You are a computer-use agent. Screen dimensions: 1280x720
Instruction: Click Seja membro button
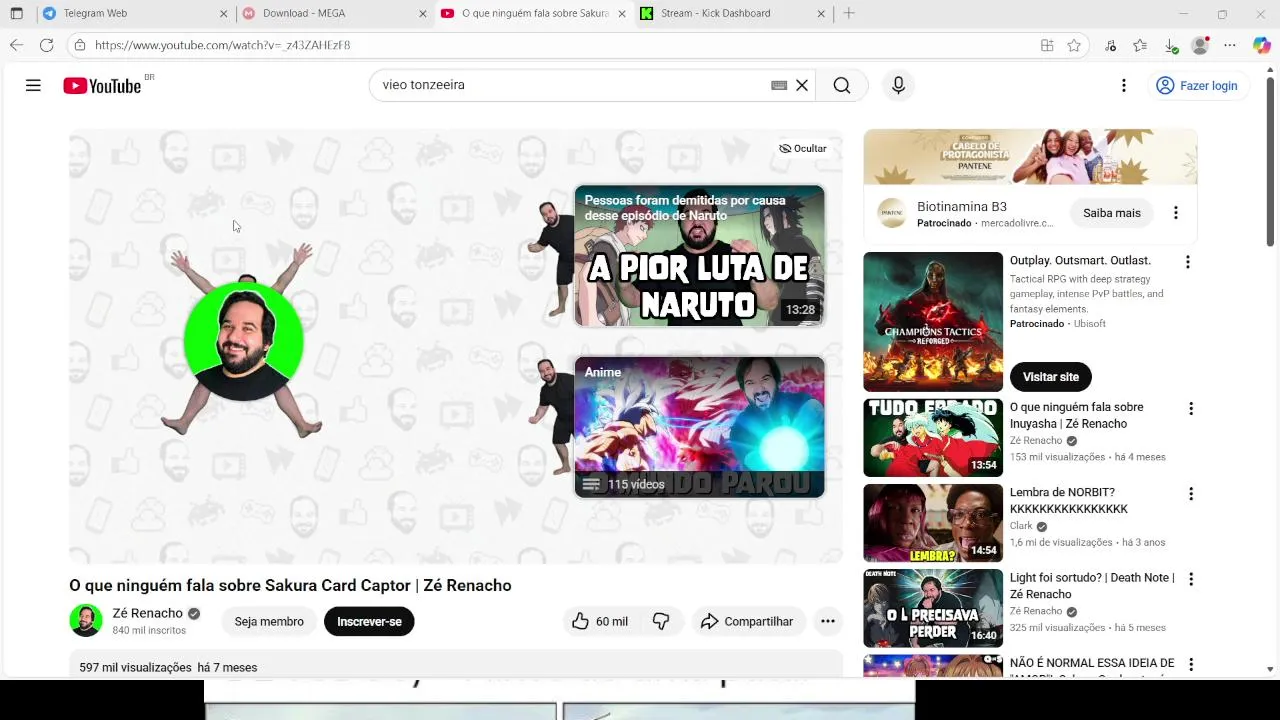coord(269,622)
